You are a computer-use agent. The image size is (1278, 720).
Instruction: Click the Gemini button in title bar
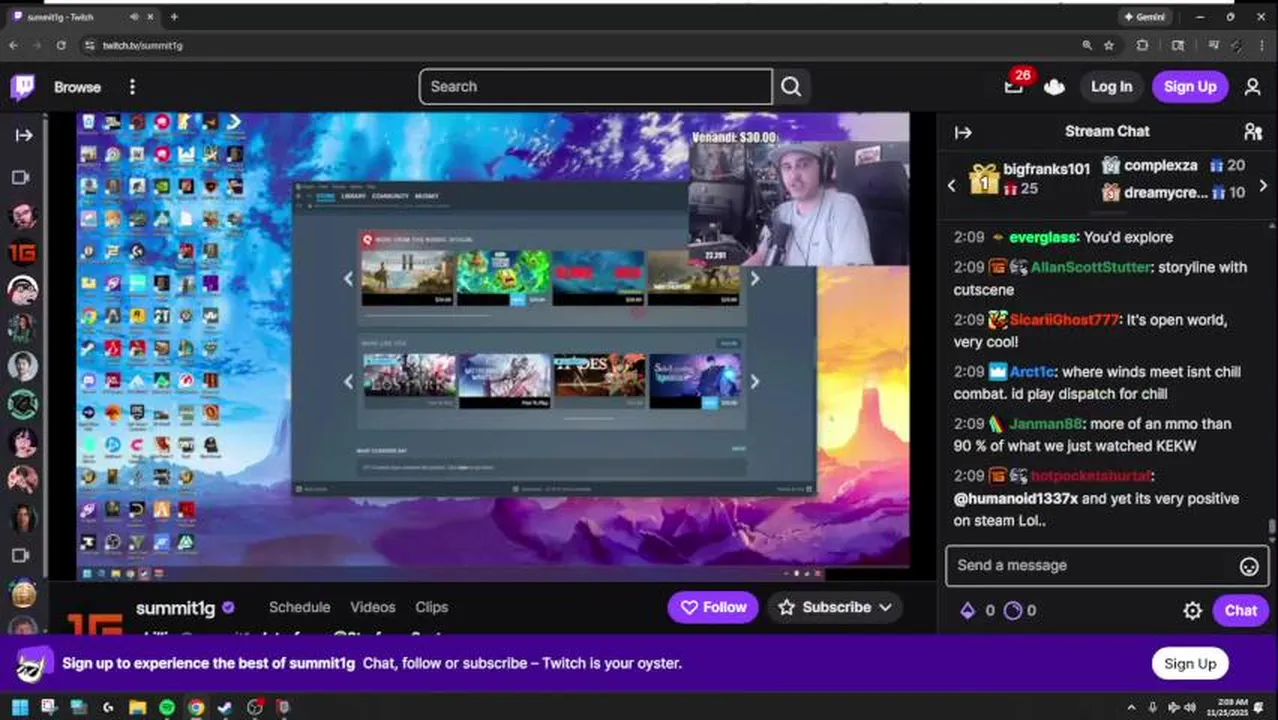[x=1145, y=17]
